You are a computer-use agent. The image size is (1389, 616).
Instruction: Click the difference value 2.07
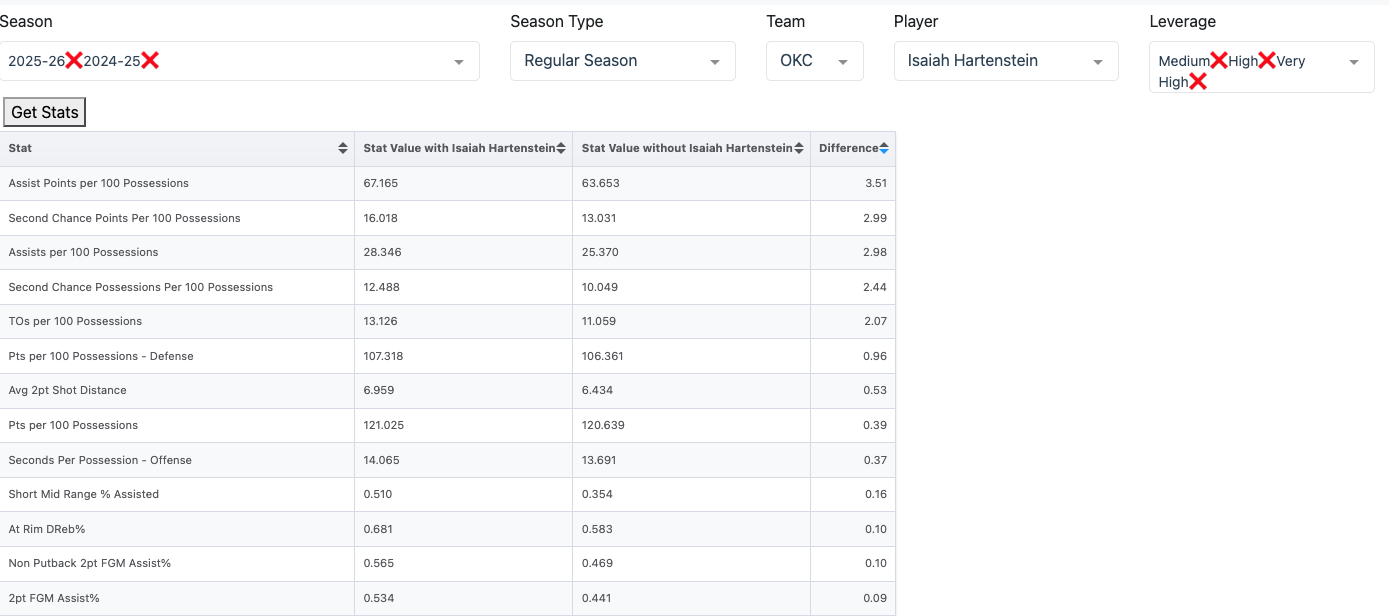click(x=875, y=321)
